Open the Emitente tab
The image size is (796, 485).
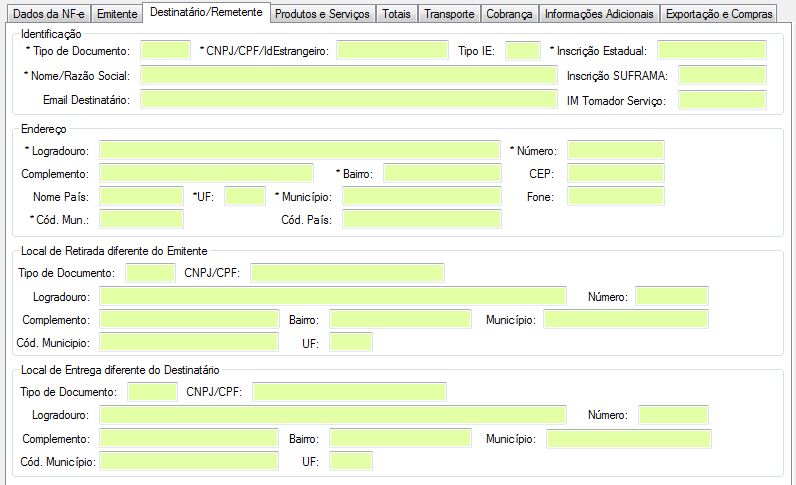coord(117,14)
